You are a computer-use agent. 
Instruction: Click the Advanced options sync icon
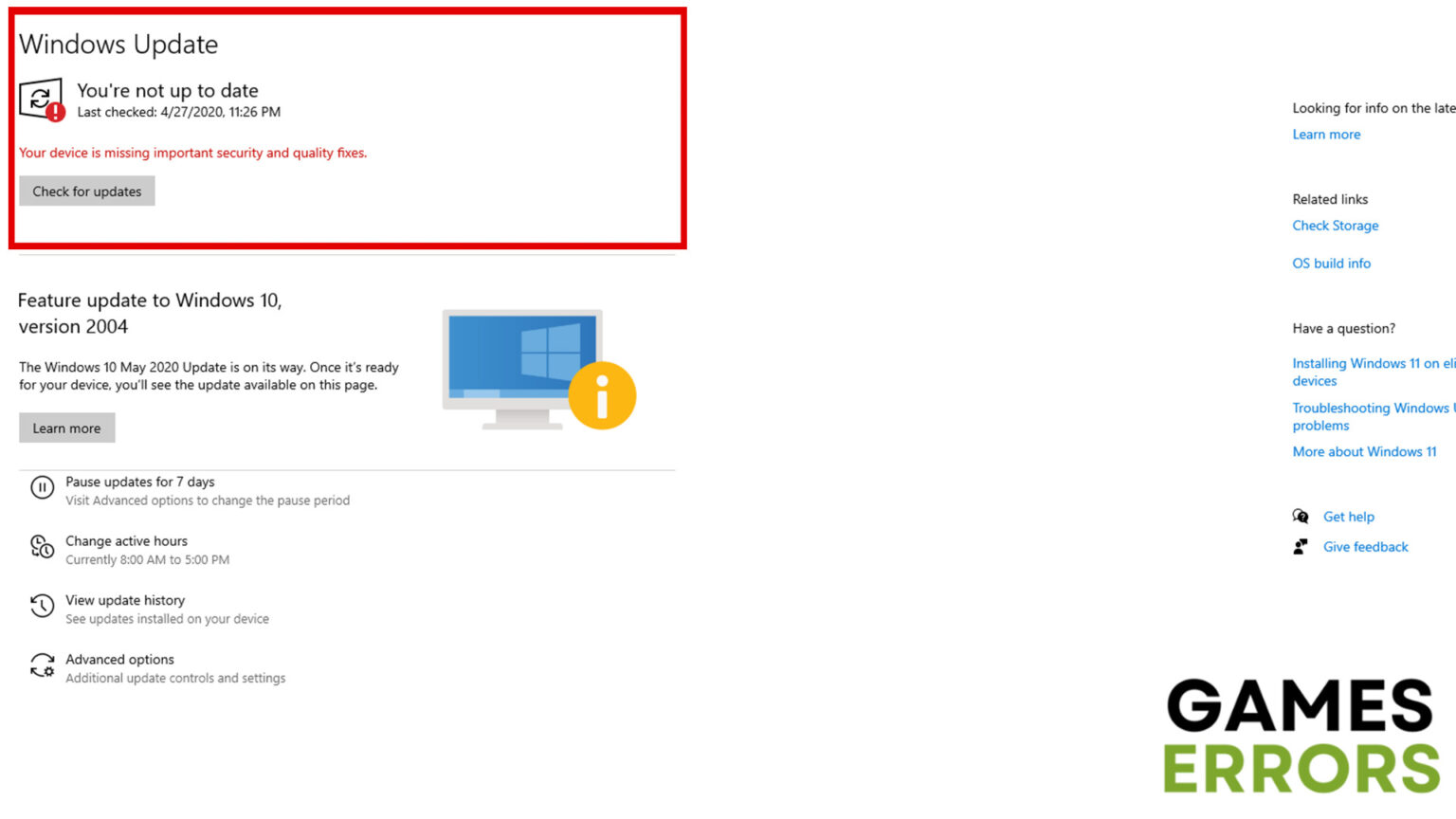(x=42, y=666)
